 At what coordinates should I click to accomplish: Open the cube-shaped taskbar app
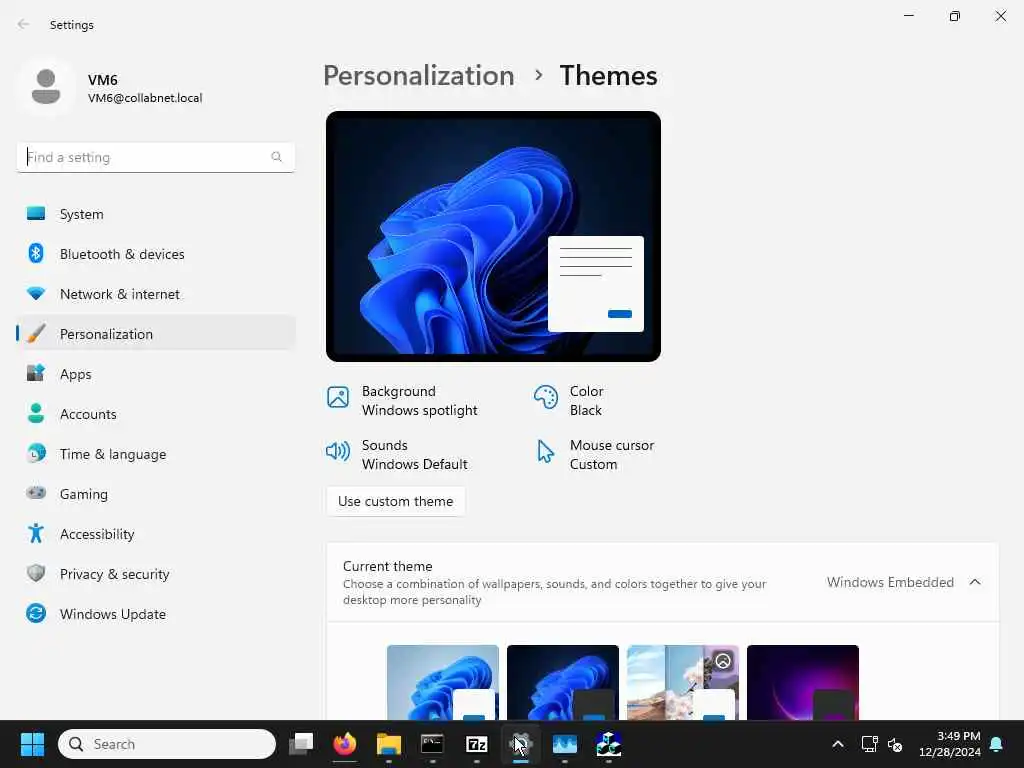(x=609, y=744)
